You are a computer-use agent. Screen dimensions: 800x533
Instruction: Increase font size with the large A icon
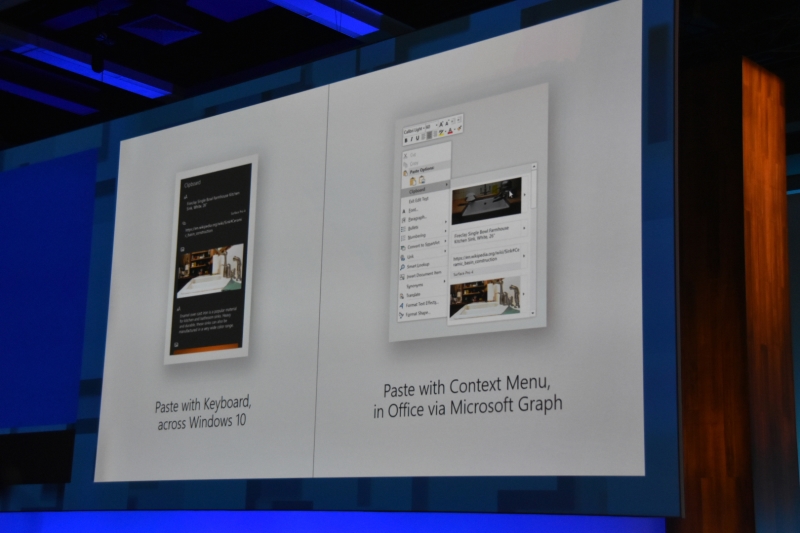tap(441, 124)
